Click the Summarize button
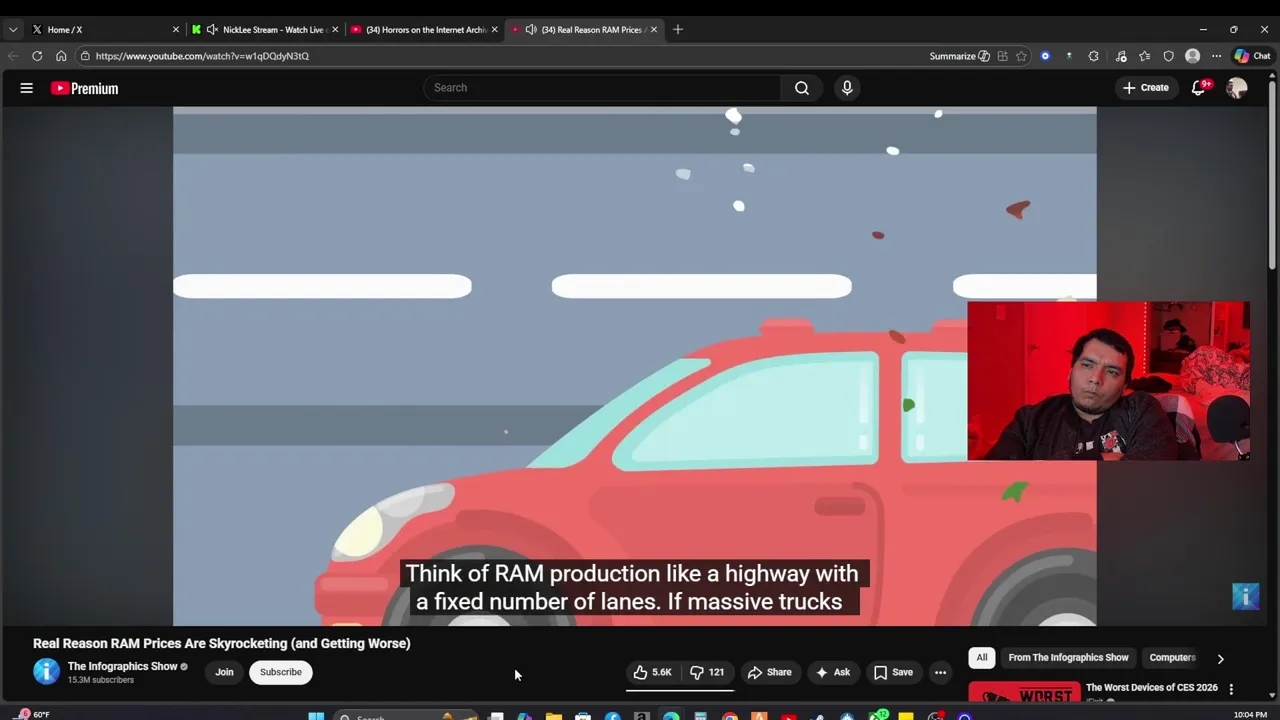This screenshot has height=720, width=1280. [959, 56]
